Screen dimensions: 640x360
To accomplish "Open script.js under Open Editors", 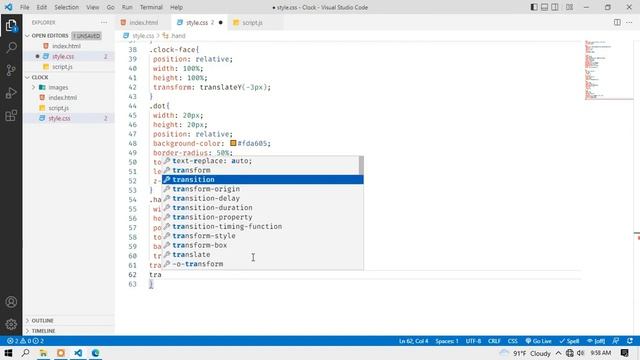I will (62, 67).
